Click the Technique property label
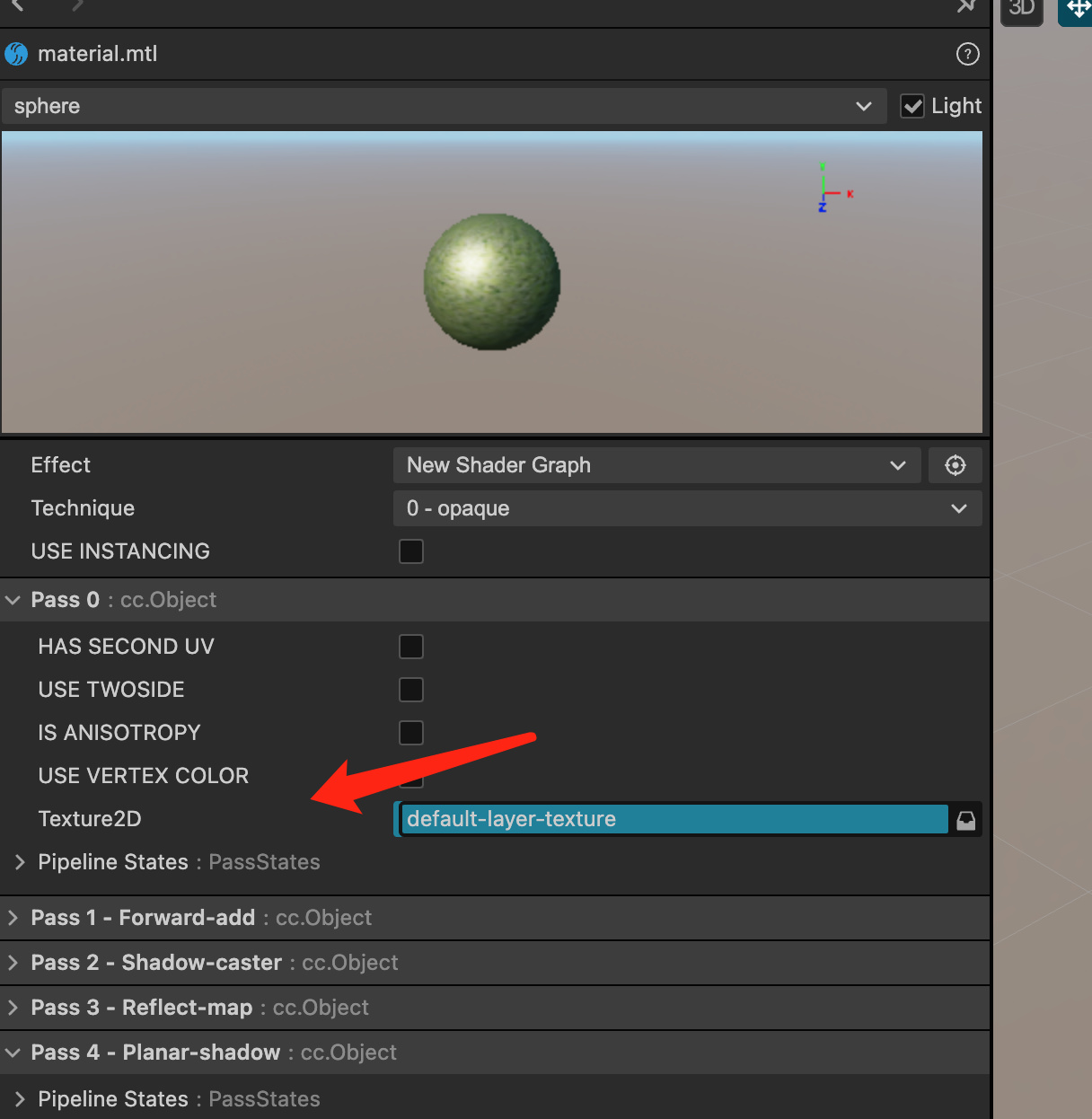1092x1119 pixels. coord(83,508)
